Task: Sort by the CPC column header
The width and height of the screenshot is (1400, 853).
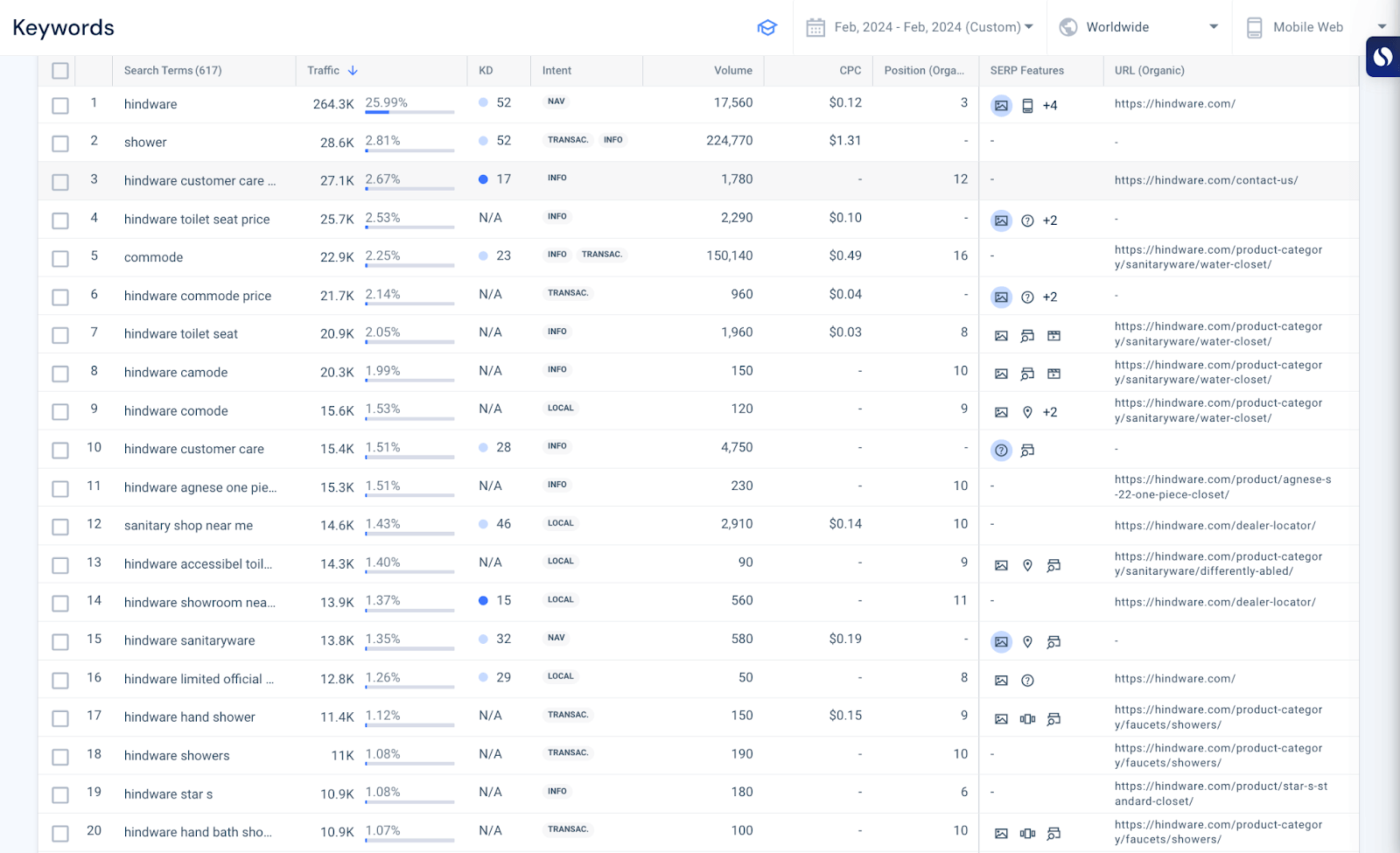Action: tap(850, 71)
